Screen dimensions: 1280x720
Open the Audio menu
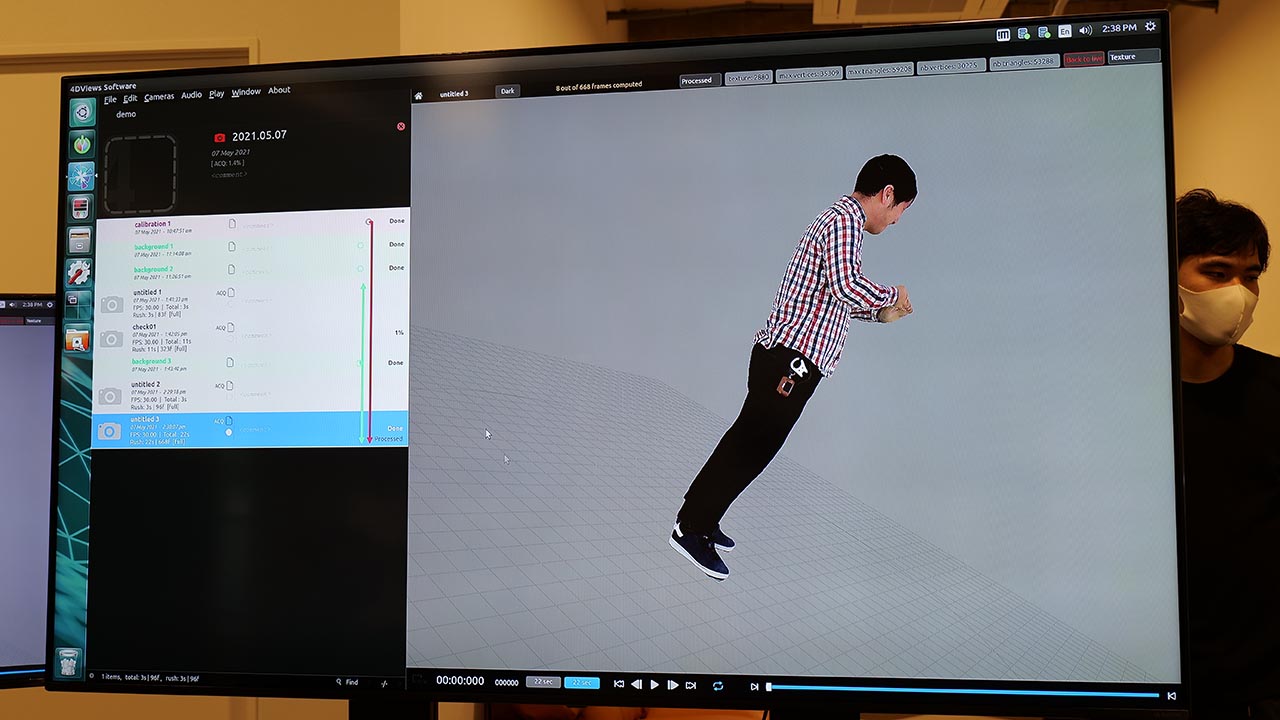(191, 95)
